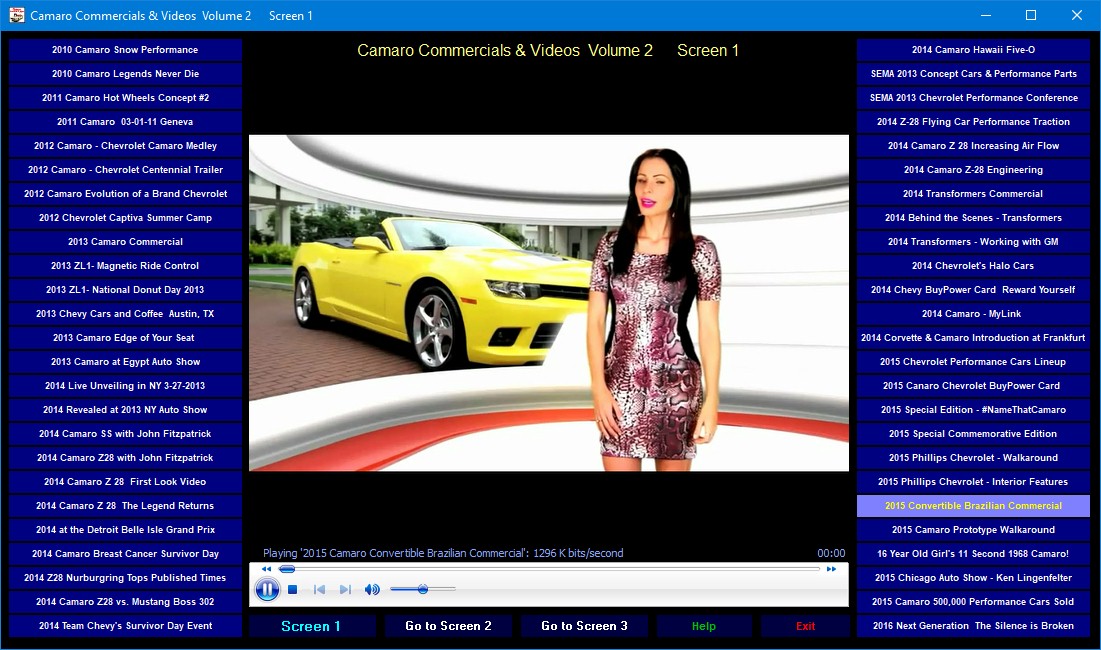Play 2013 ZL1 National Donut Day
Screen dimensions: 1101x650
[125, 290]
